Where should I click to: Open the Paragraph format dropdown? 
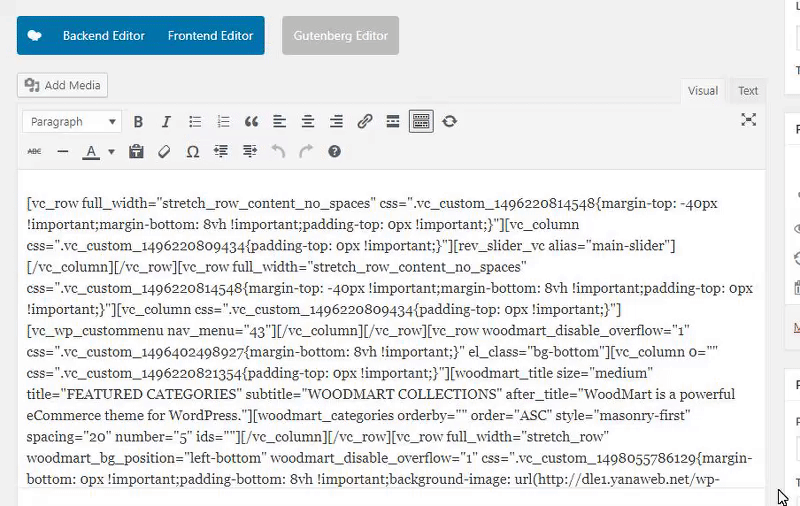72,122
